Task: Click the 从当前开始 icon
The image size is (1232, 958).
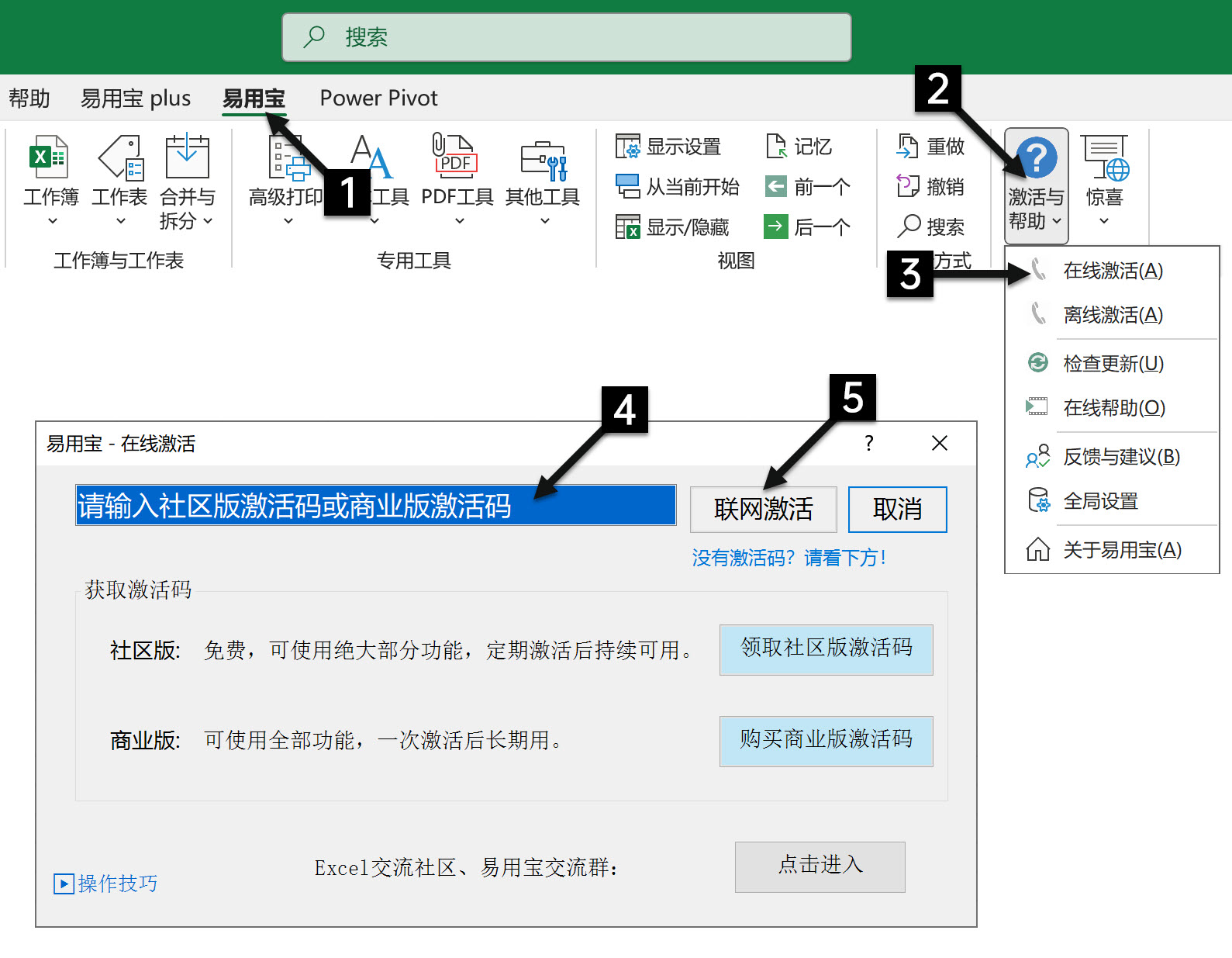Action: (627, 186)
